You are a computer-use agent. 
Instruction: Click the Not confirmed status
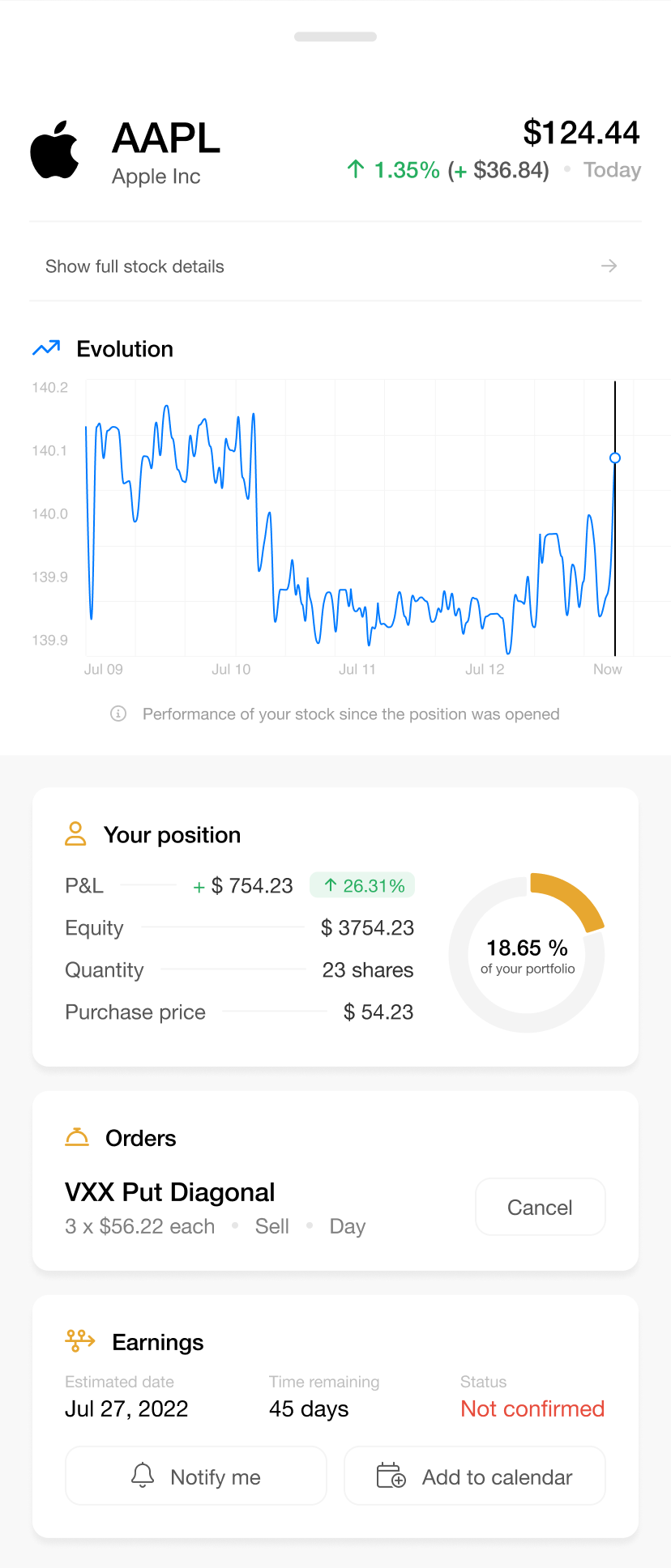532,1408
